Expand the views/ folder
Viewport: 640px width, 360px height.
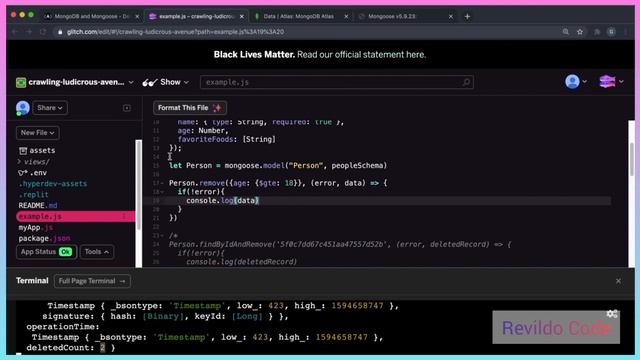point(33,162)
